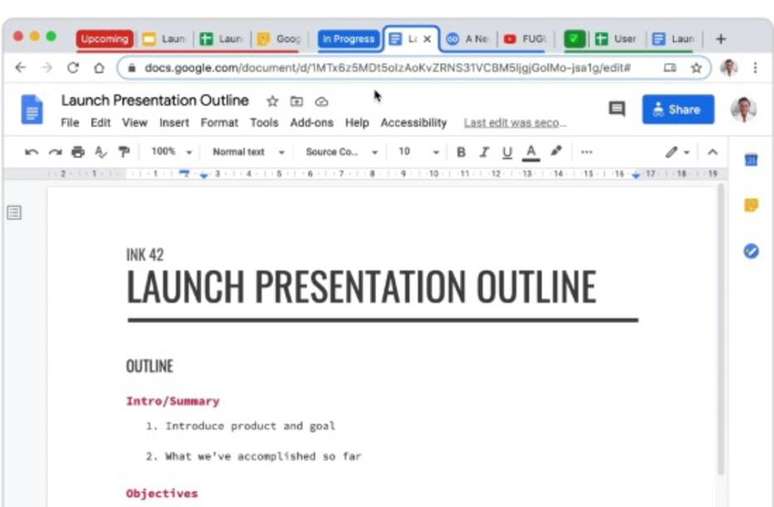Toggle italic formatting

484,152
